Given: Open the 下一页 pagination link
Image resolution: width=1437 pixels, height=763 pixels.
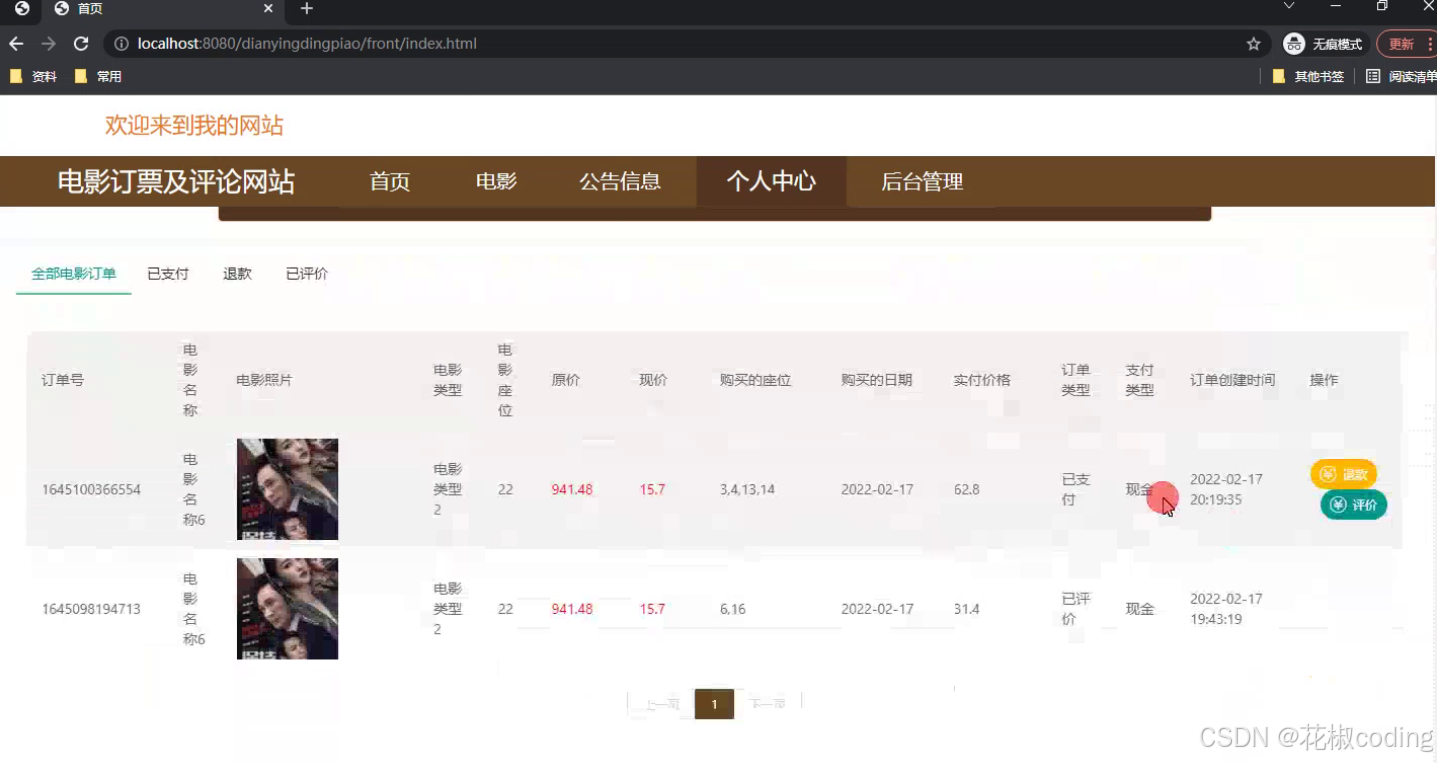Looking at the screenshot, I should [x=767, y=703].
